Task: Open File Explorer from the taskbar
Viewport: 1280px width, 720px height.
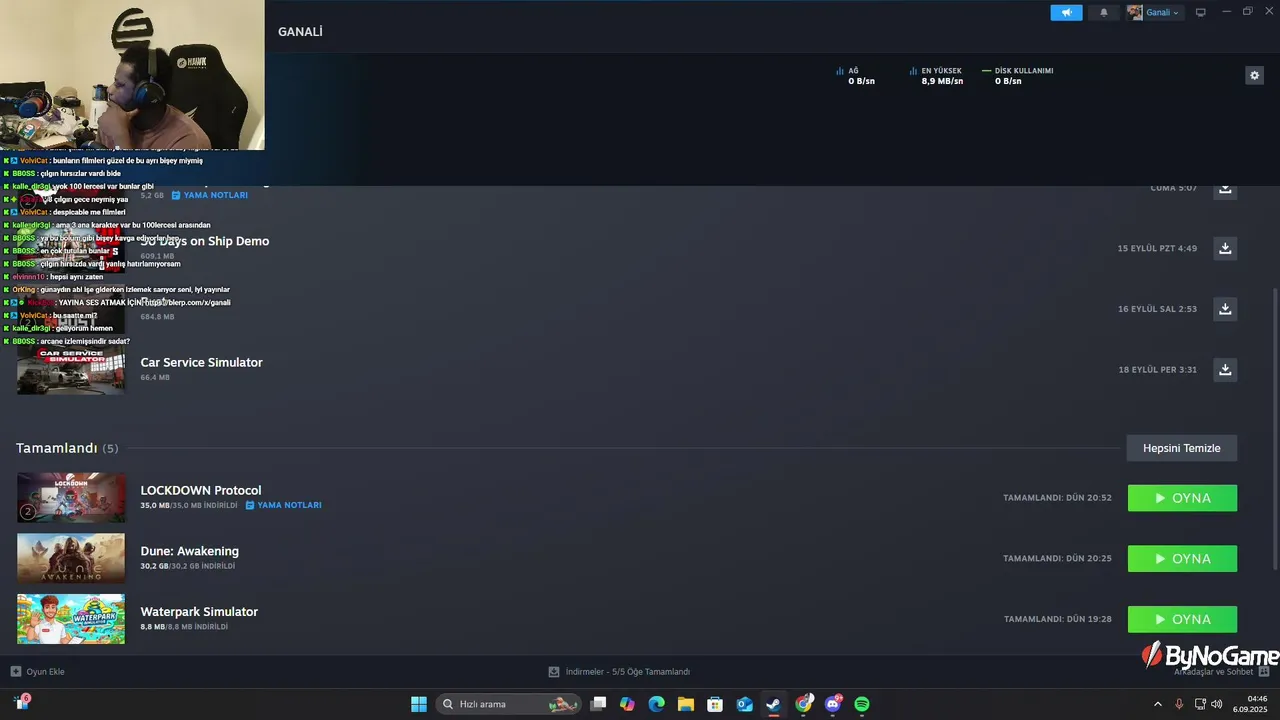Action: [686, 704]
